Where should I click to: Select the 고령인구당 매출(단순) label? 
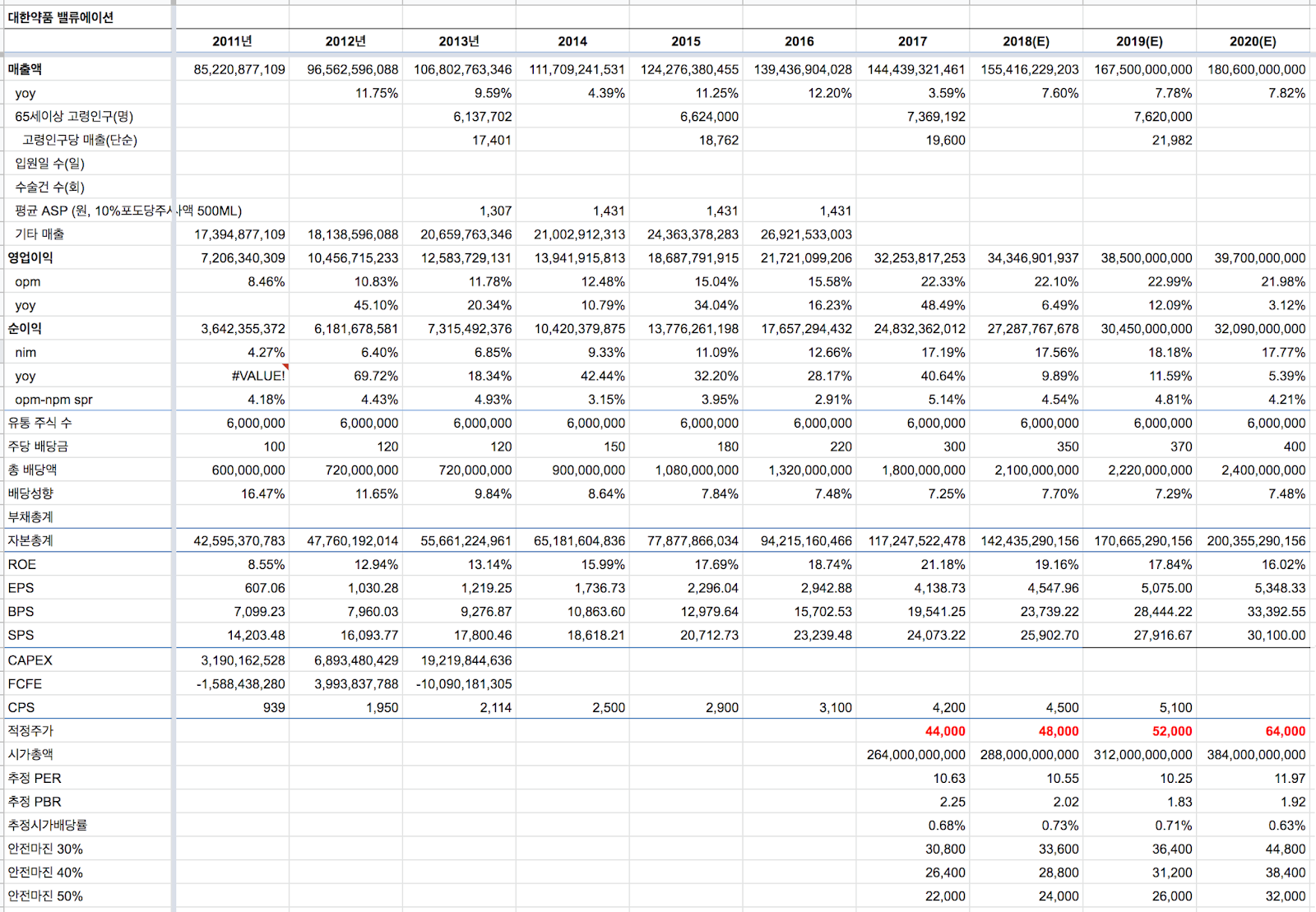pyautogui.click(x=80, y=141)
